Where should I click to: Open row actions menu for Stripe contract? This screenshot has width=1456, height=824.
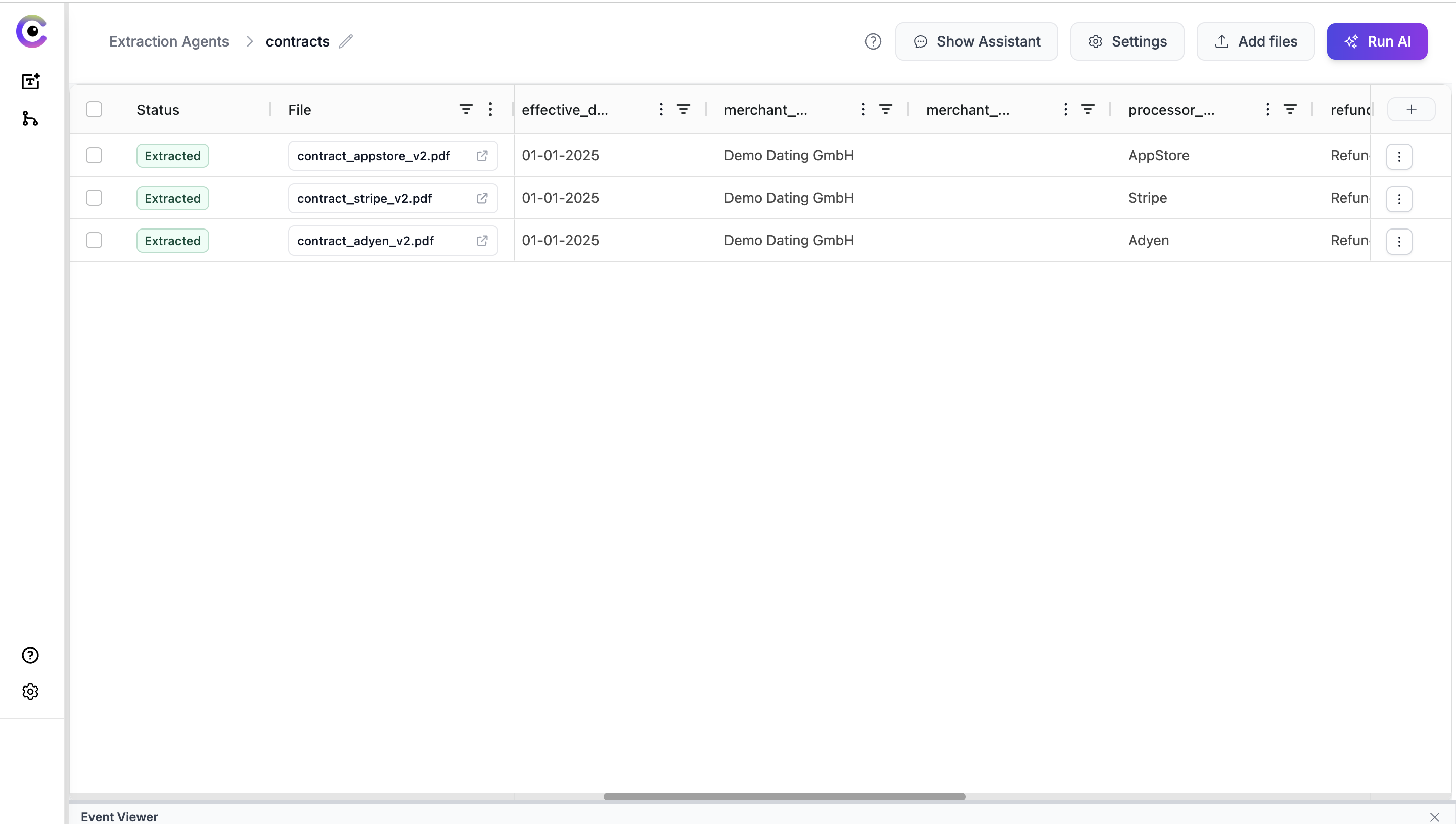(1399, 199)
